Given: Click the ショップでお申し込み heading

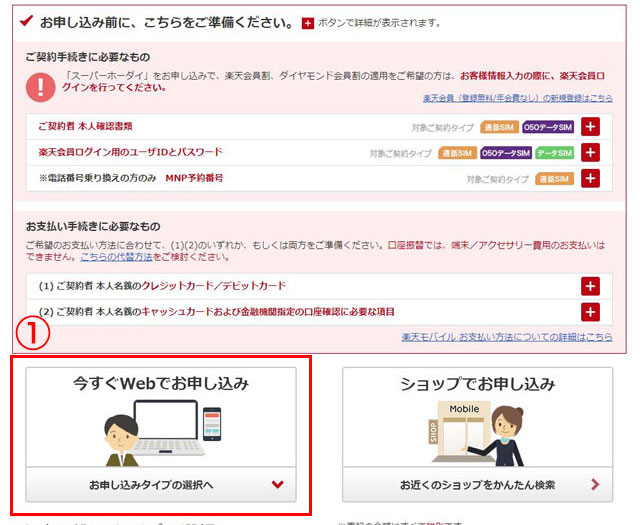Looking at the screenshot, I should pyautogui.click(x=478, y=384).
